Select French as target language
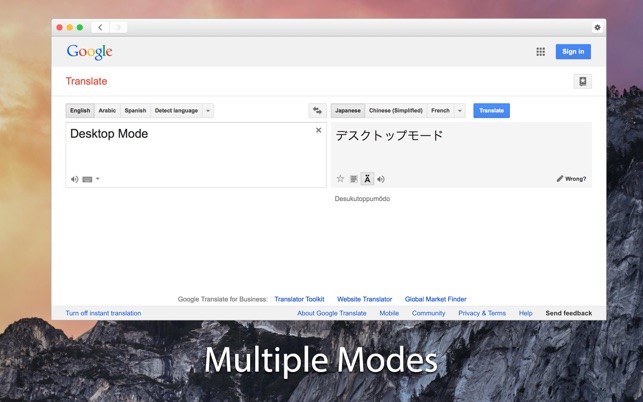Image resolution: width=643 pixels, height=402 pixels. [440, 110]
